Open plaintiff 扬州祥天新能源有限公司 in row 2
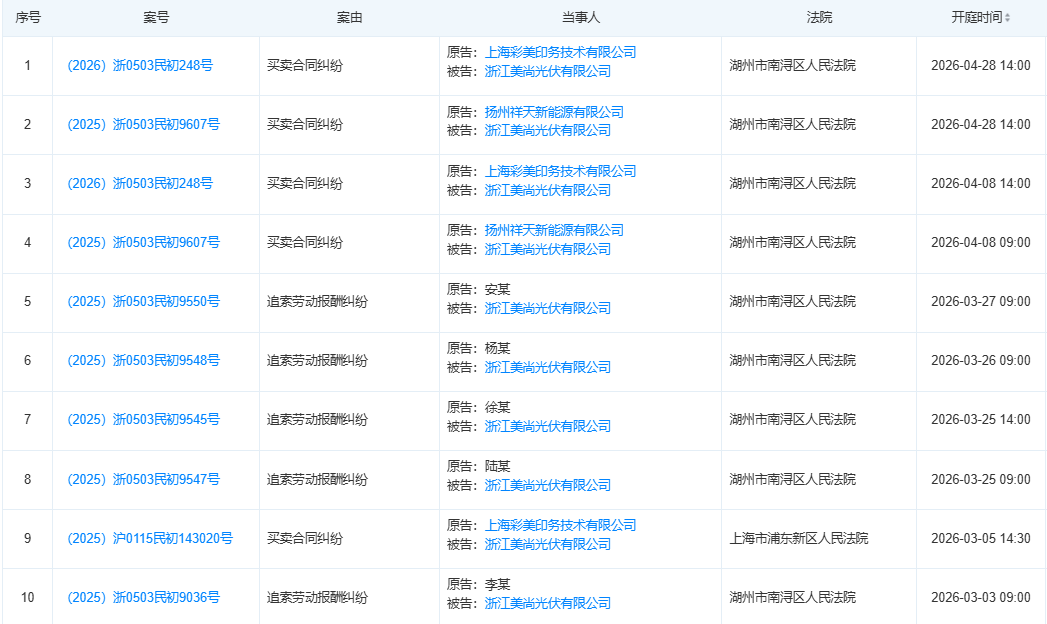This screenshot has height=624, width=1047. point(554,111)
